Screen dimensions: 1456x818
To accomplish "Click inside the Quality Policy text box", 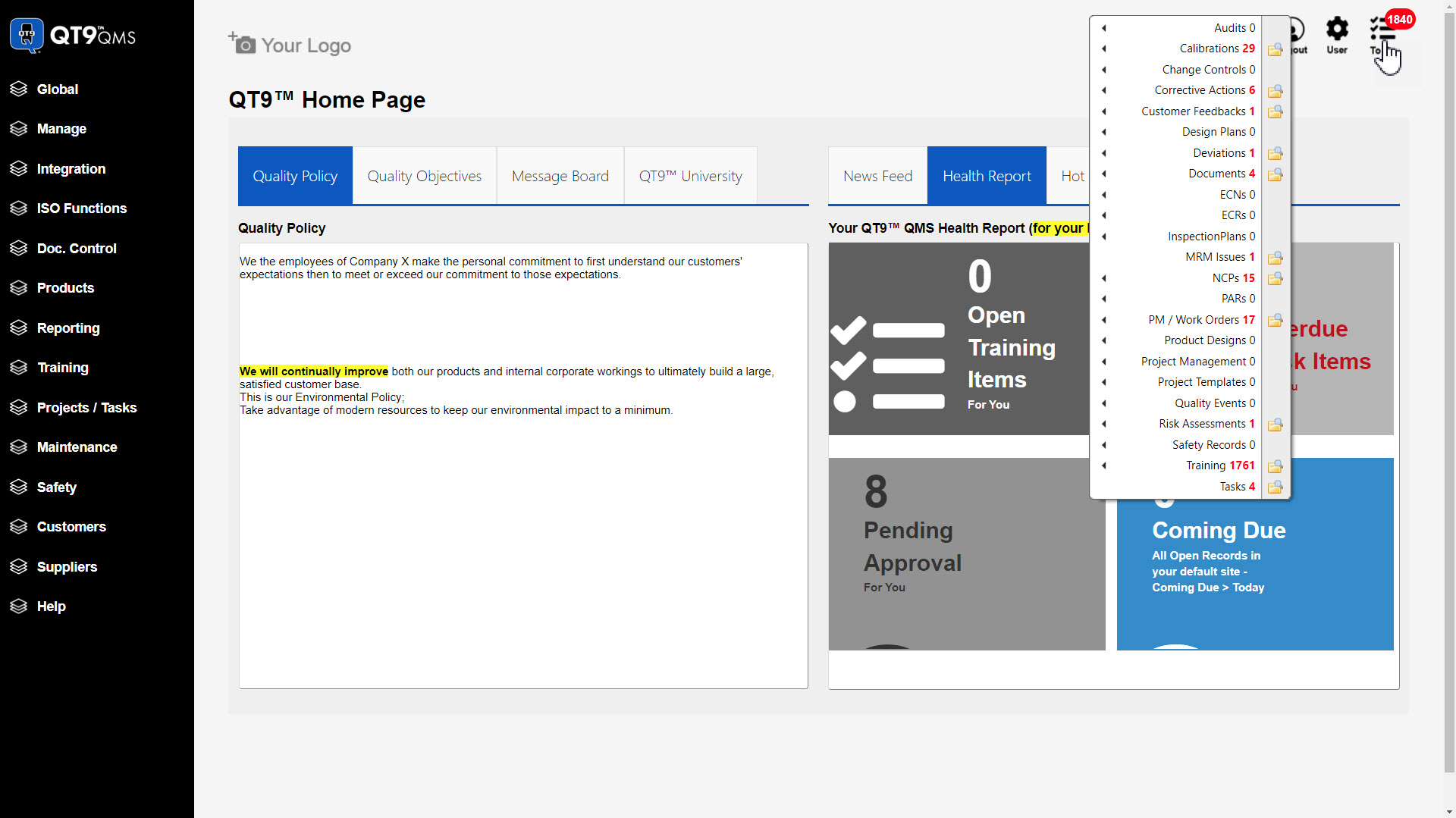I will coord(523,465).
